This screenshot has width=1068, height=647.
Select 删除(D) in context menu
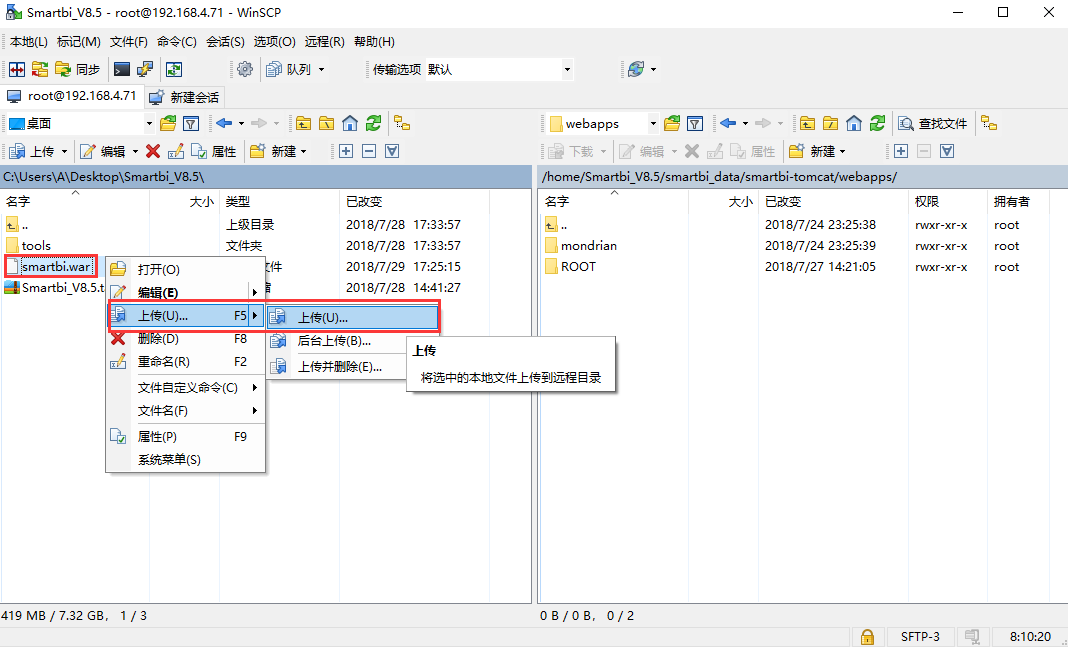tap(185, 338)
